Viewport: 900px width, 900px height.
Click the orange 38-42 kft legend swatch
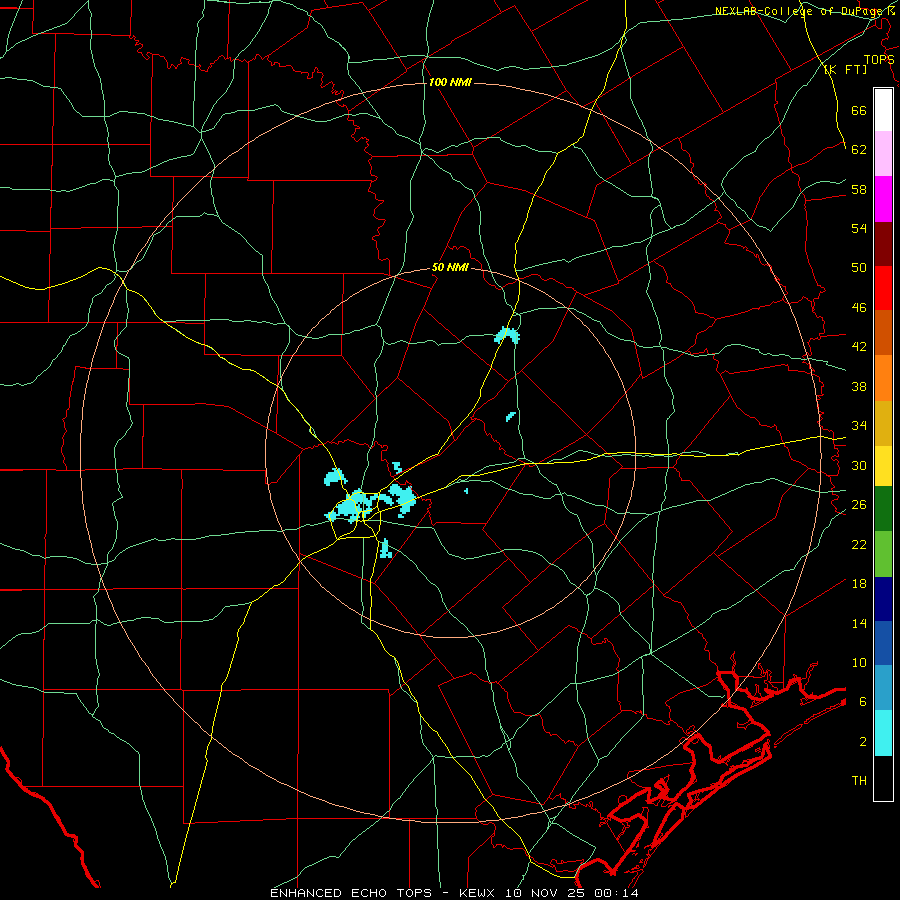click(x=883, y=378)
